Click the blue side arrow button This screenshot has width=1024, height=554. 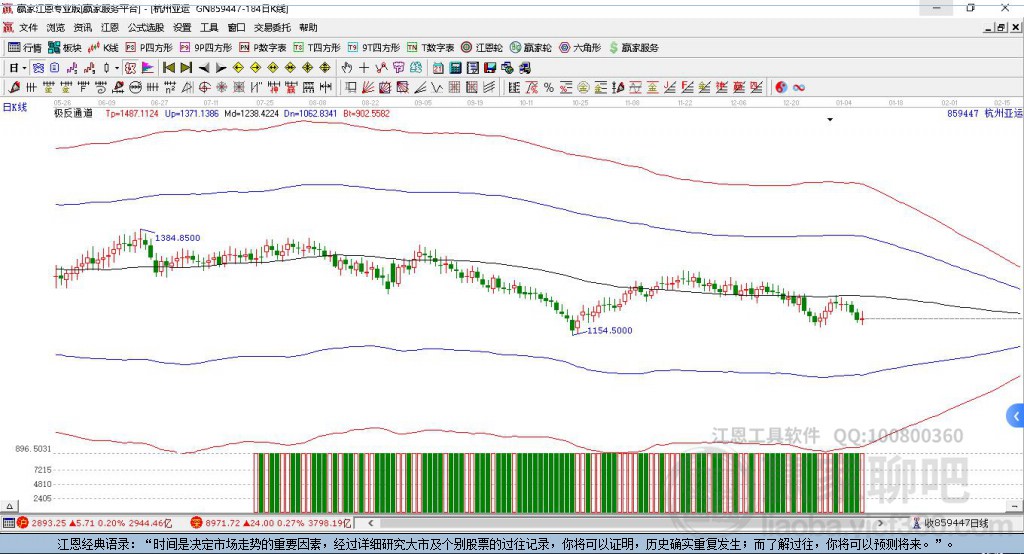(x=1016, y=416)
